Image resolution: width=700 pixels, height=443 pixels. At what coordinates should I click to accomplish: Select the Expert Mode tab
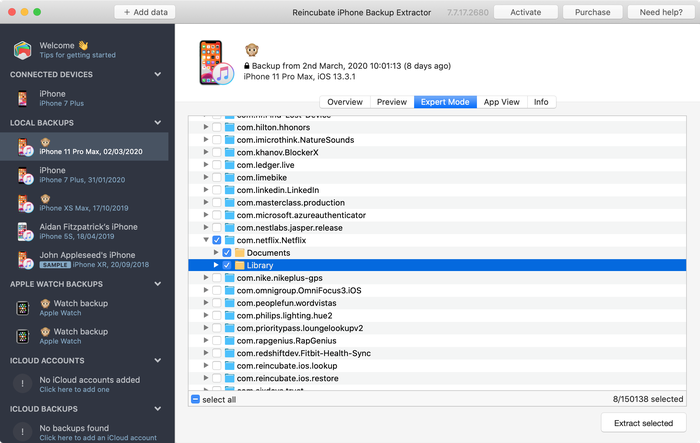point(445,102)
